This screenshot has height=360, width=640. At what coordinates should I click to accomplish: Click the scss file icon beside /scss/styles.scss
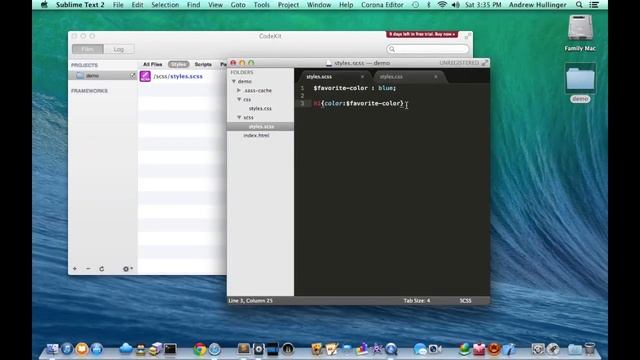(x=145, y=76)
